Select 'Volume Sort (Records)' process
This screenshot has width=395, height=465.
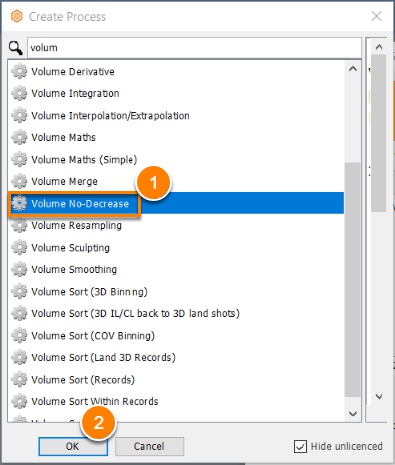point(176,379)
